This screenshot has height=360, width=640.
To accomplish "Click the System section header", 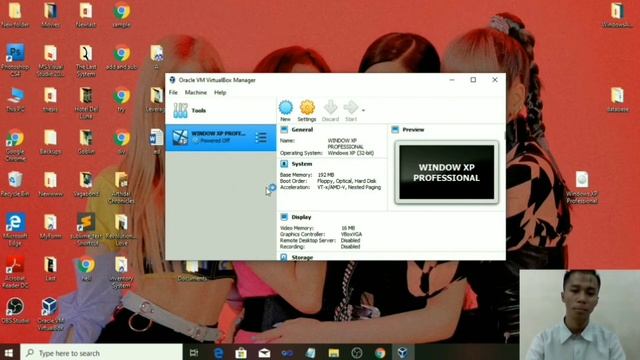I will (302, 164).
